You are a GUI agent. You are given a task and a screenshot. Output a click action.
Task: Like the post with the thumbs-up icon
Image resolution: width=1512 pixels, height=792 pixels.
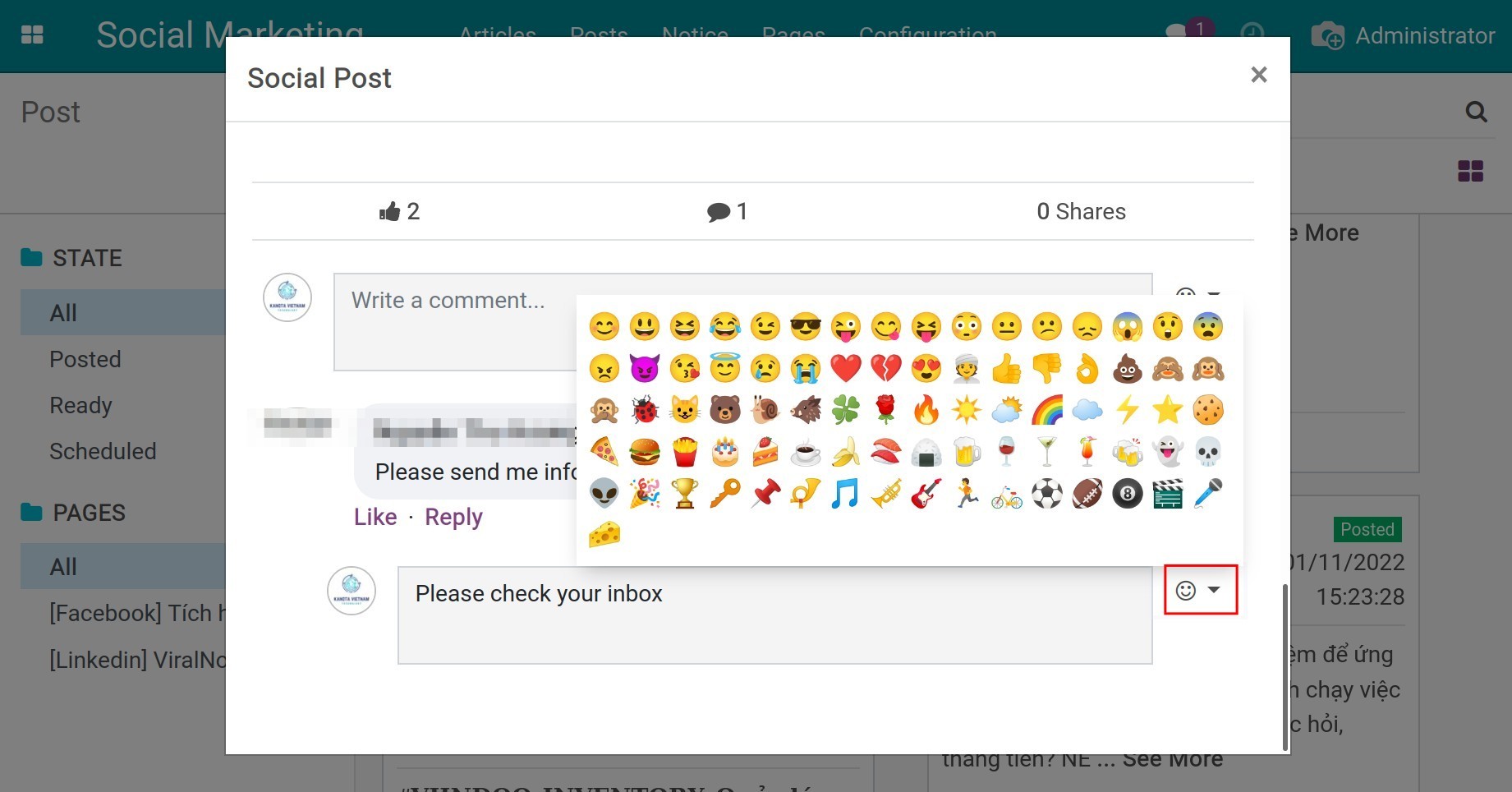pos(390,211)
